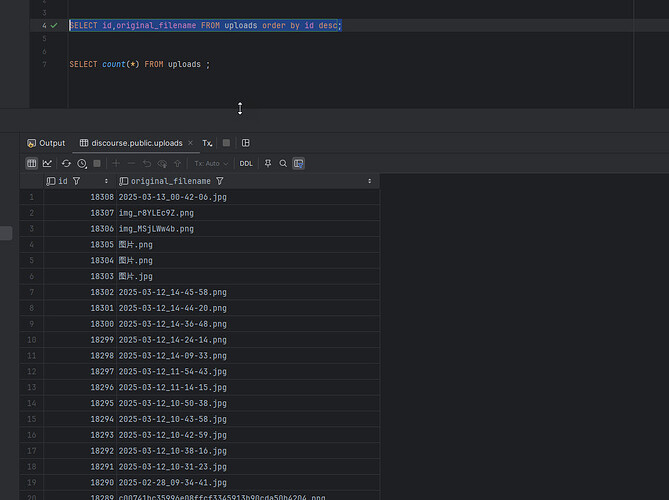Open the auto-refresh clock options
Image resolution: width=669 pixels, height=500 pixels.
point(82,163)
